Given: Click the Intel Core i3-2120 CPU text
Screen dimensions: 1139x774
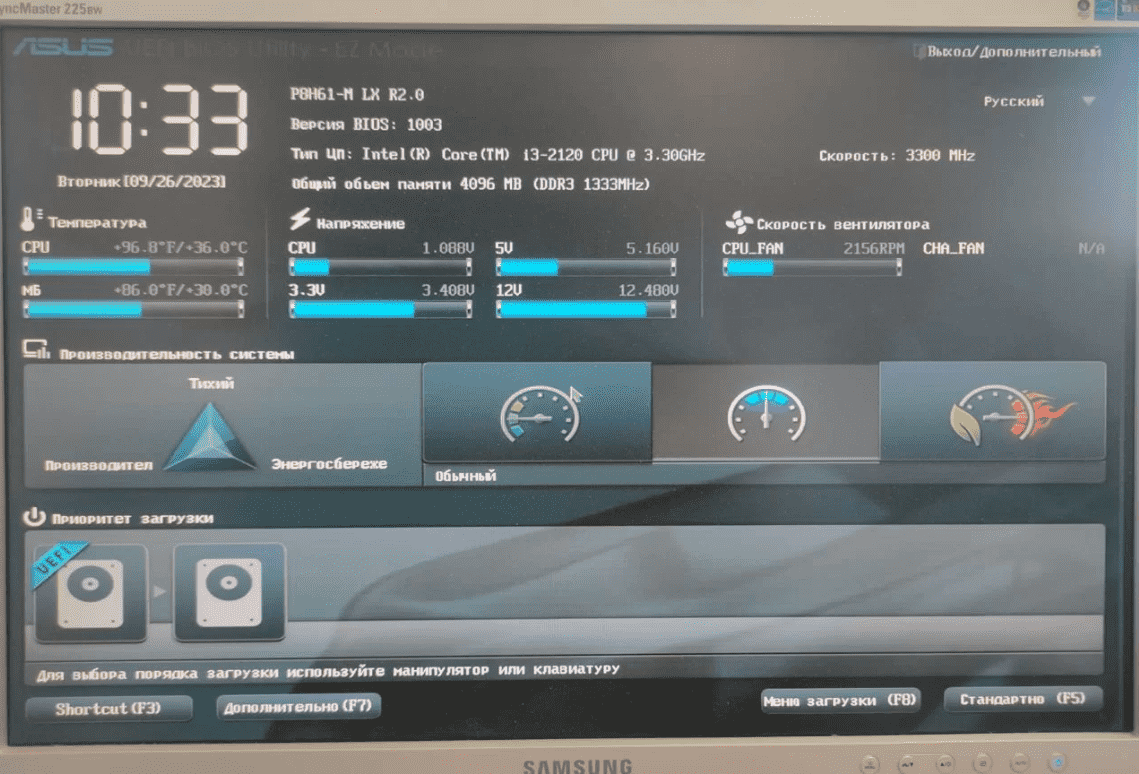Looking at the screenshot, I should tap(498, 155).
